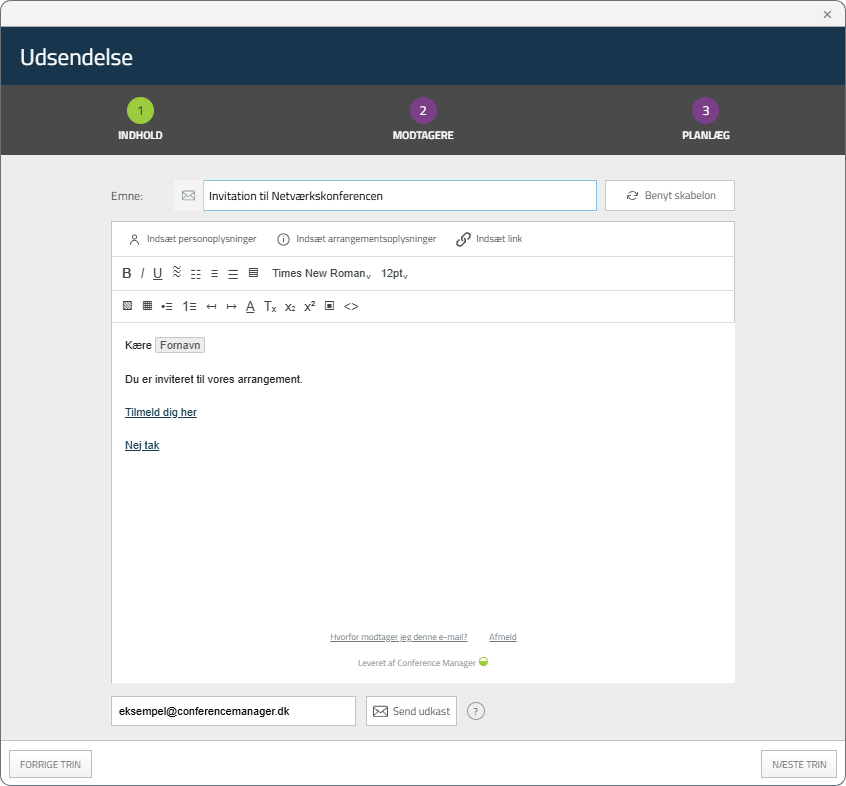Open help question mark icon
Viewport: 846px width, 786px height.
pos(476,711)
